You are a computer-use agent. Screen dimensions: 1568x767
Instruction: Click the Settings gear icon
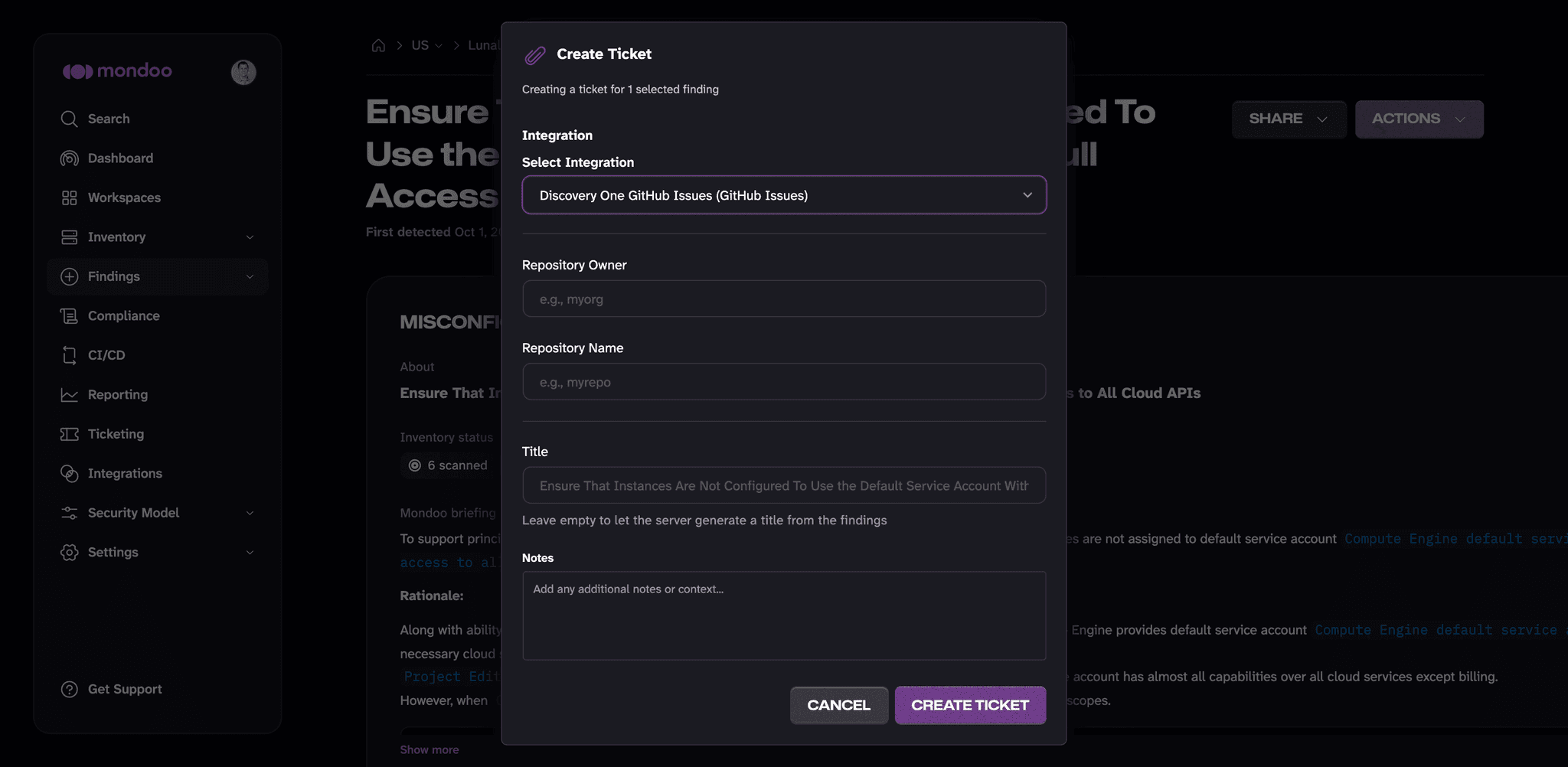pyautogui.click(x=69, y=553)
